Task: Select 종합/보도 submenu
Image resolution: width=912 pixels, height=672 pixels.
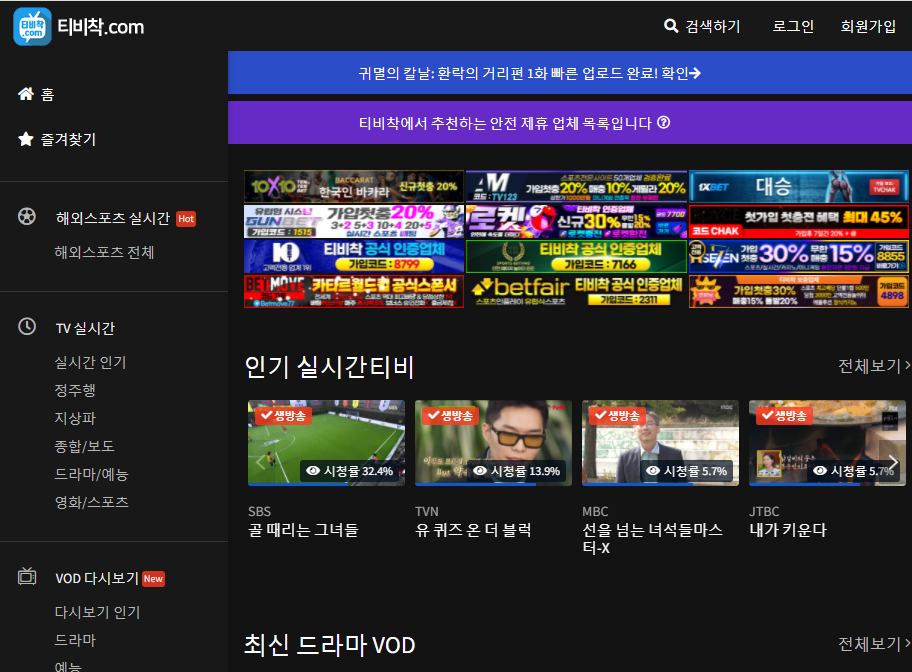Action: pos(84,446)
